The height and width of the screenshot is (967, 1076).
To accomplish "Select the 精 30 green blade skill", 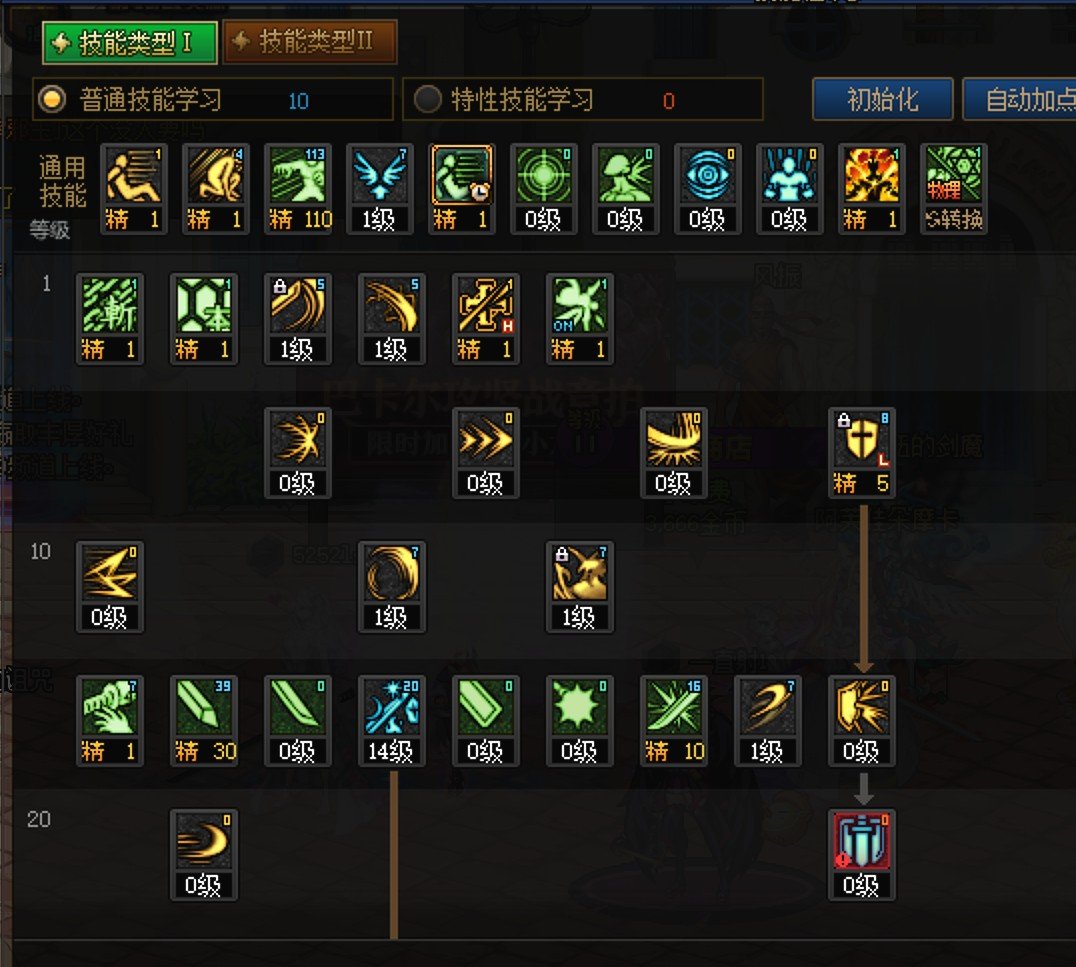I will [x=204, y=721].
